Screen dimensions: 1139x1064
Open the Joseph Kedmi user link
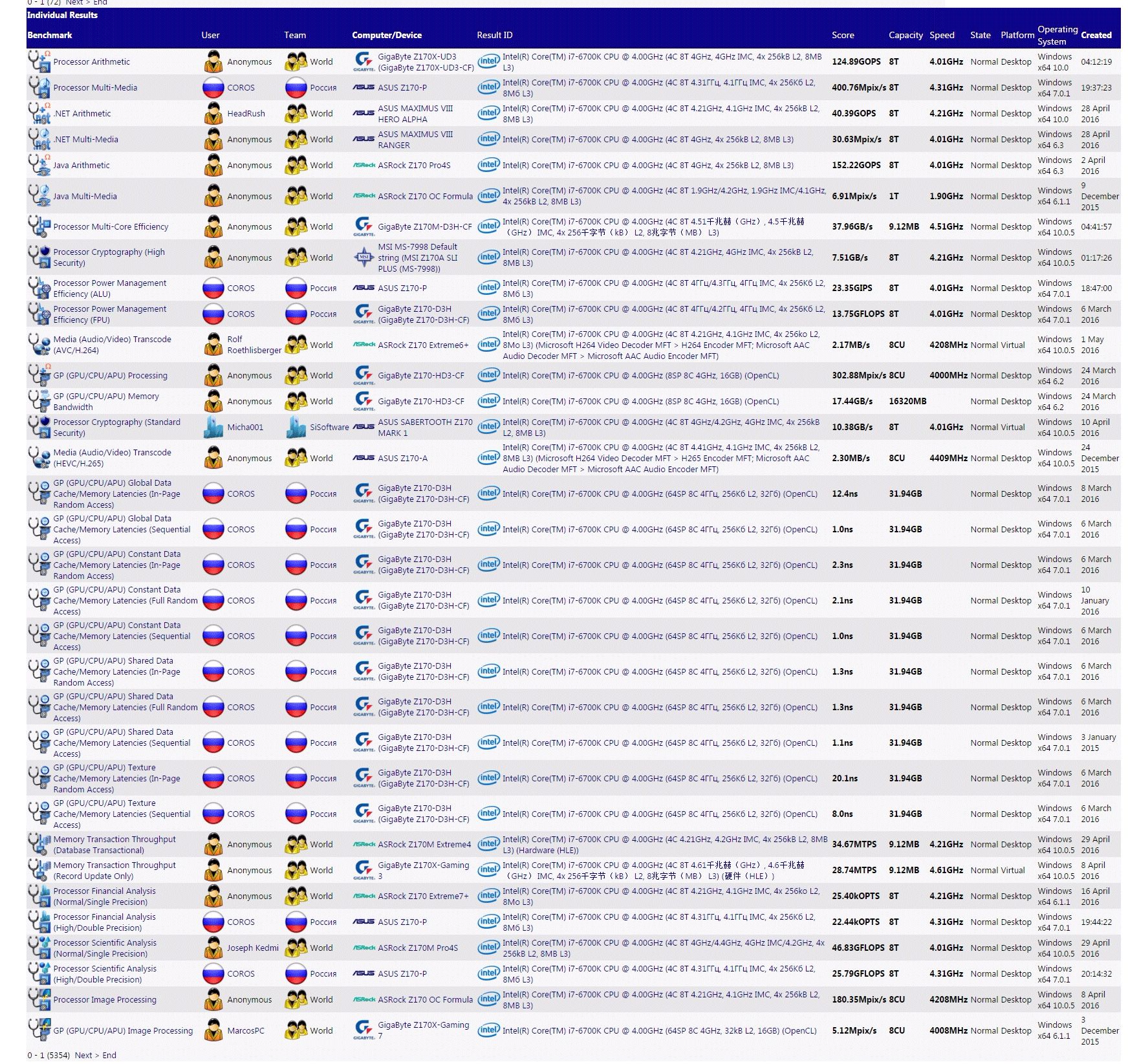253,948
